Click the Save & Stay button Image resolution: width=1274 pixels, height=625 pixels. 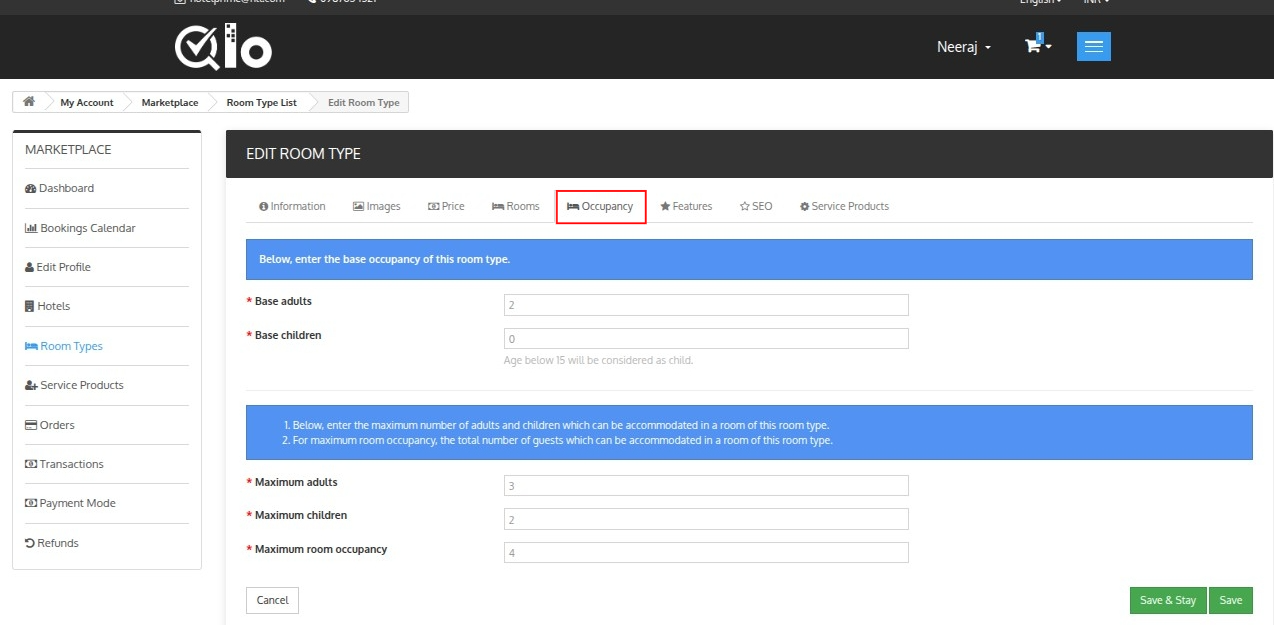1168,600
